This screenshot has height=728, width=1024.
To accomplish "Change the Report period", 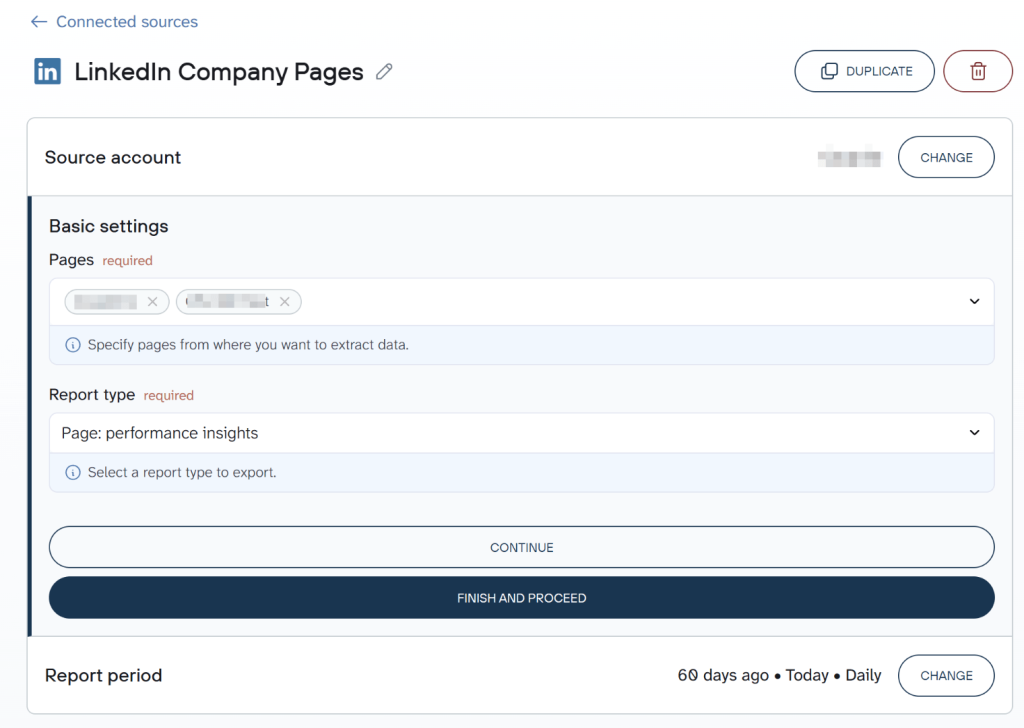I will 946,675.
